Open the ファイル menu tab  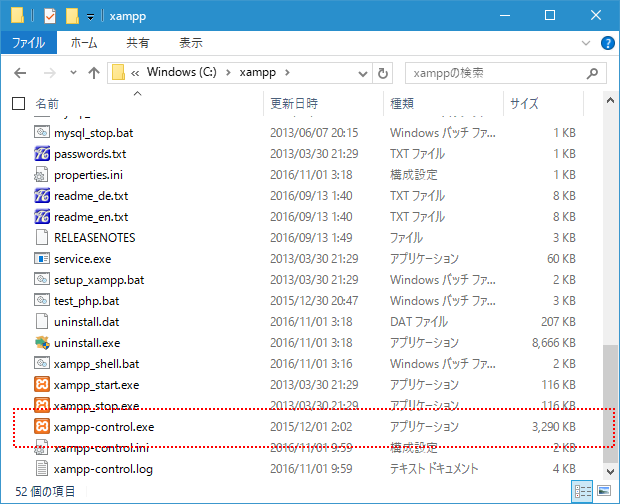[x=28, y=43]
